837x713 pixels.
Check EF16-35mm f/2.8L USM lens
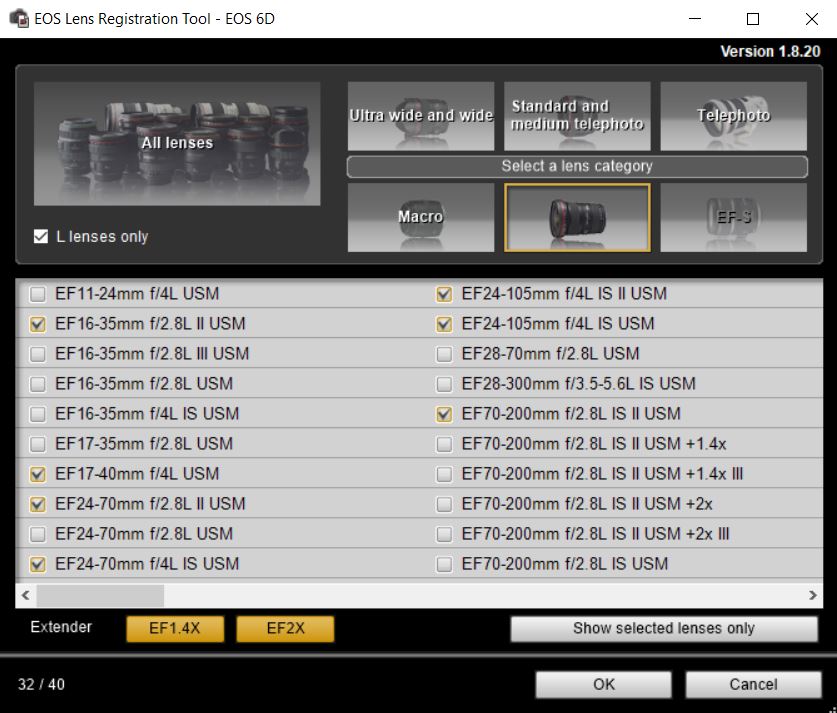click(37, 384)
